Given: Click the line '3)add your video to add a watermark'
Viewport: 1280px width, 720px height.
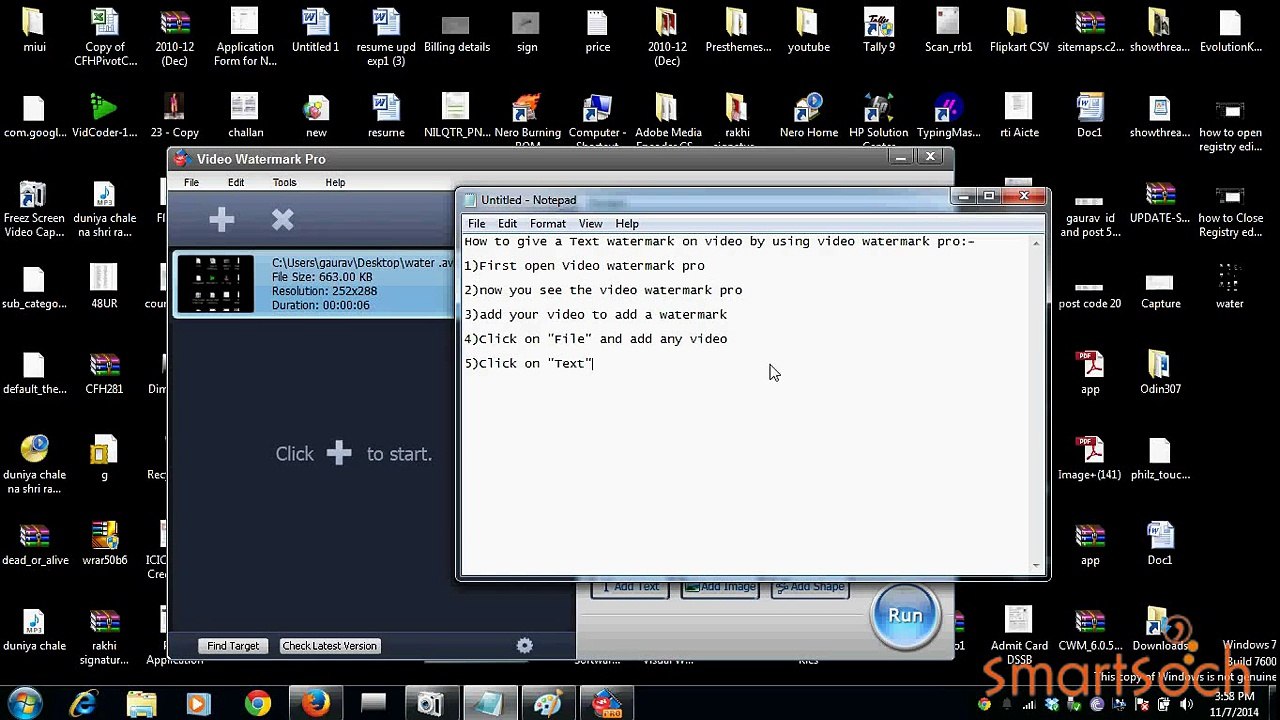Looking at the screenshot, I should [x=596, y=315].
